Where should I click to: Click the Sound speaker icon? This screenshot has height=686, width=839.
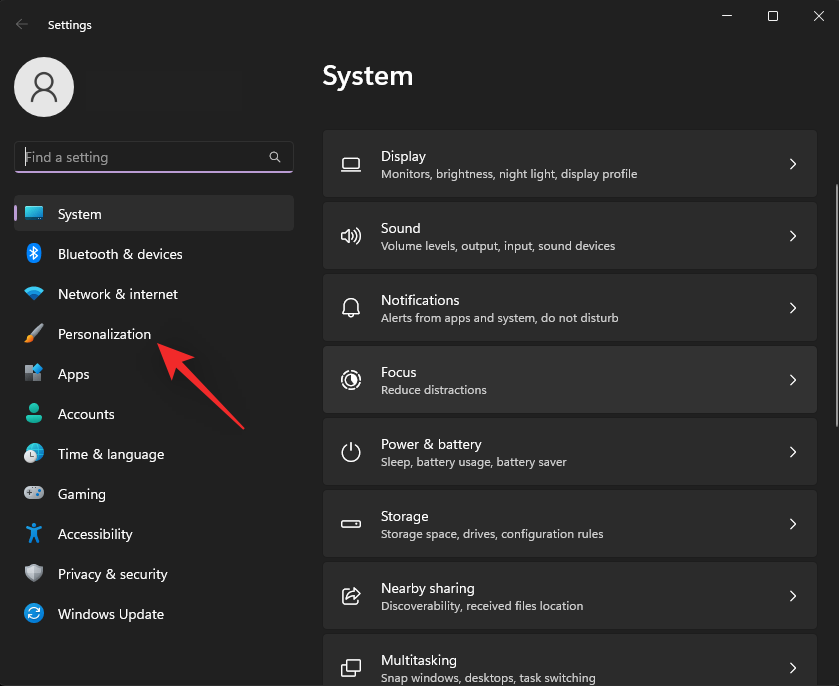point(351,235)
